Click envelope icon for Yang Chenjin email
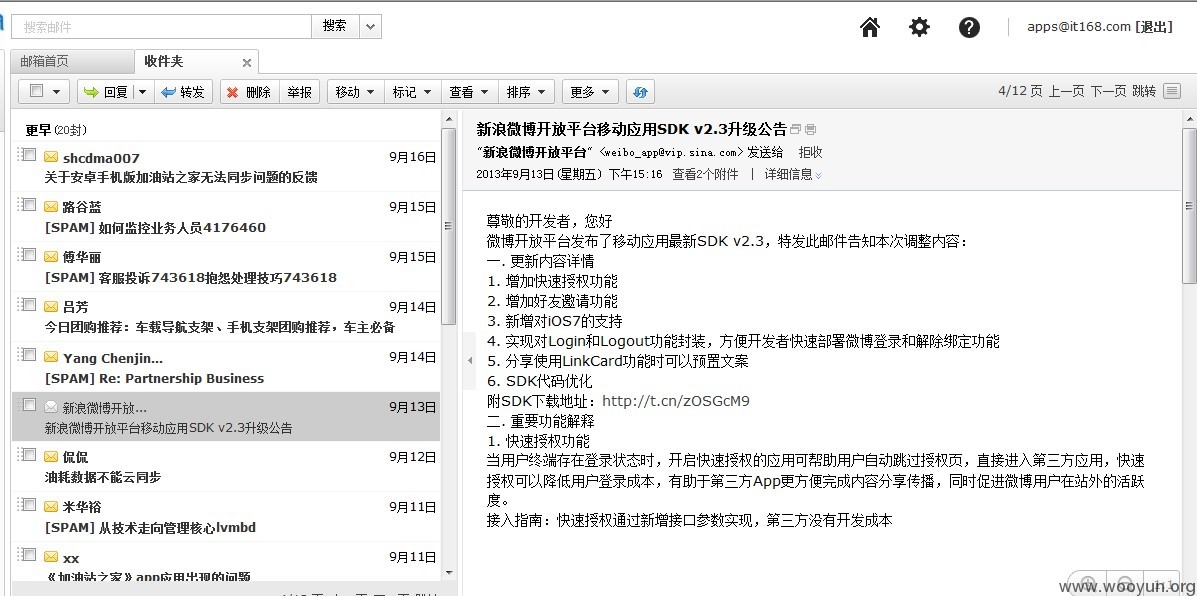The height and width of the screenshot is (596, 1197). [51, 357]
